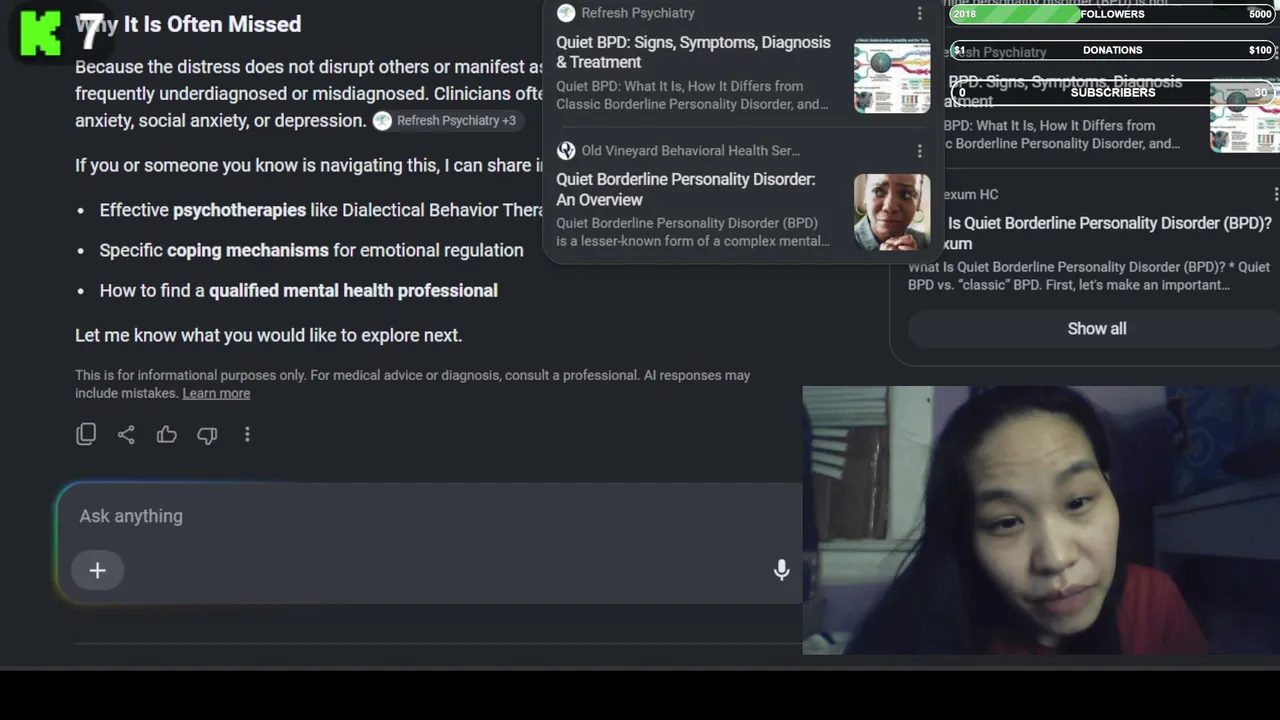Open the 'Refresh Psychiatry +3' source chip
This screenshot has height=720, width=1280.
pos(446,121)
